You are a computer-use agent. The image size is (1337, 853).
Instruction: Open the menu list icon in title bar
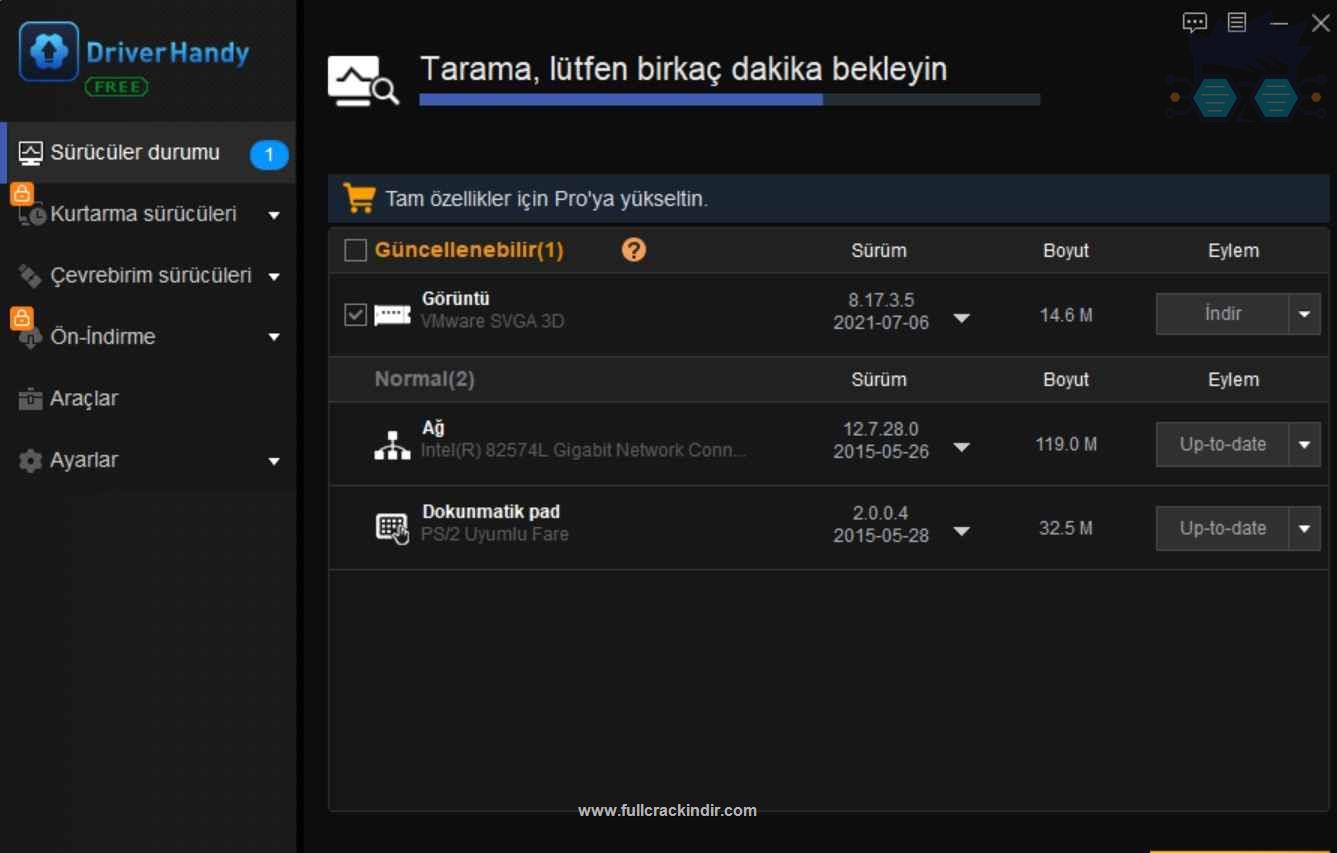click(1237, 22)
